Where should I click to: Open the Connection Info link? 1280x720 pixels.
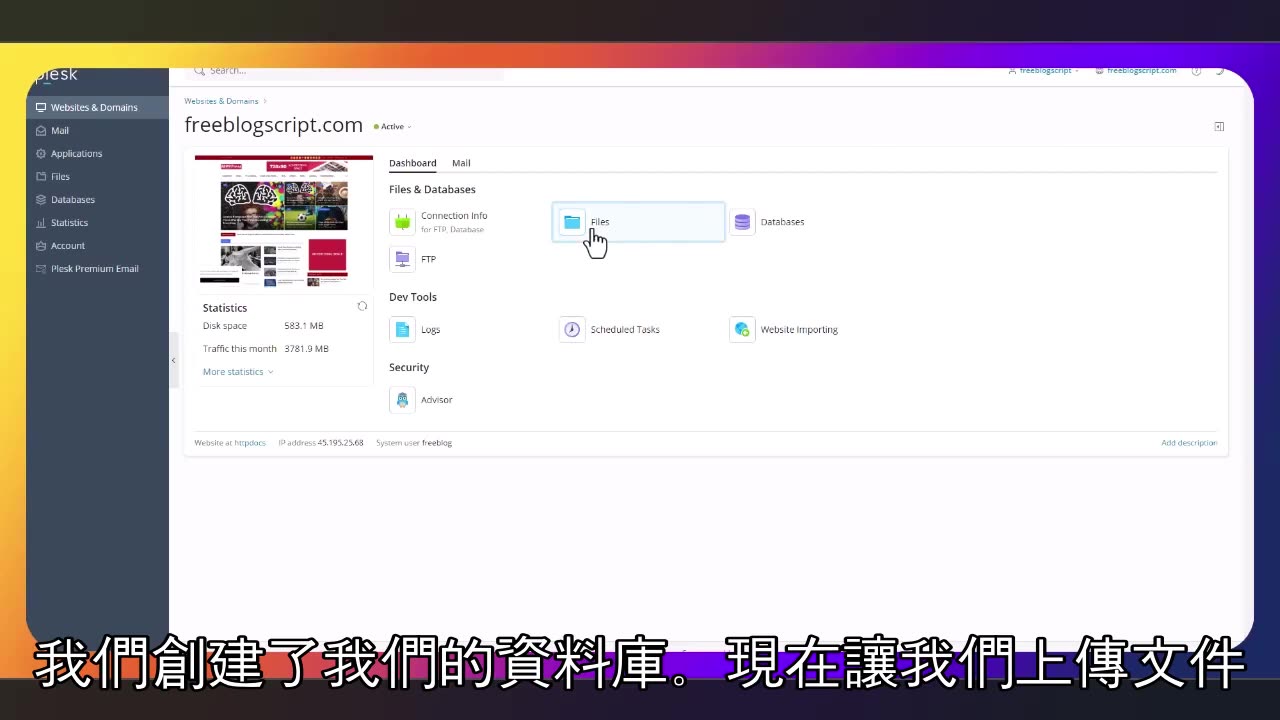click(454, 216)
